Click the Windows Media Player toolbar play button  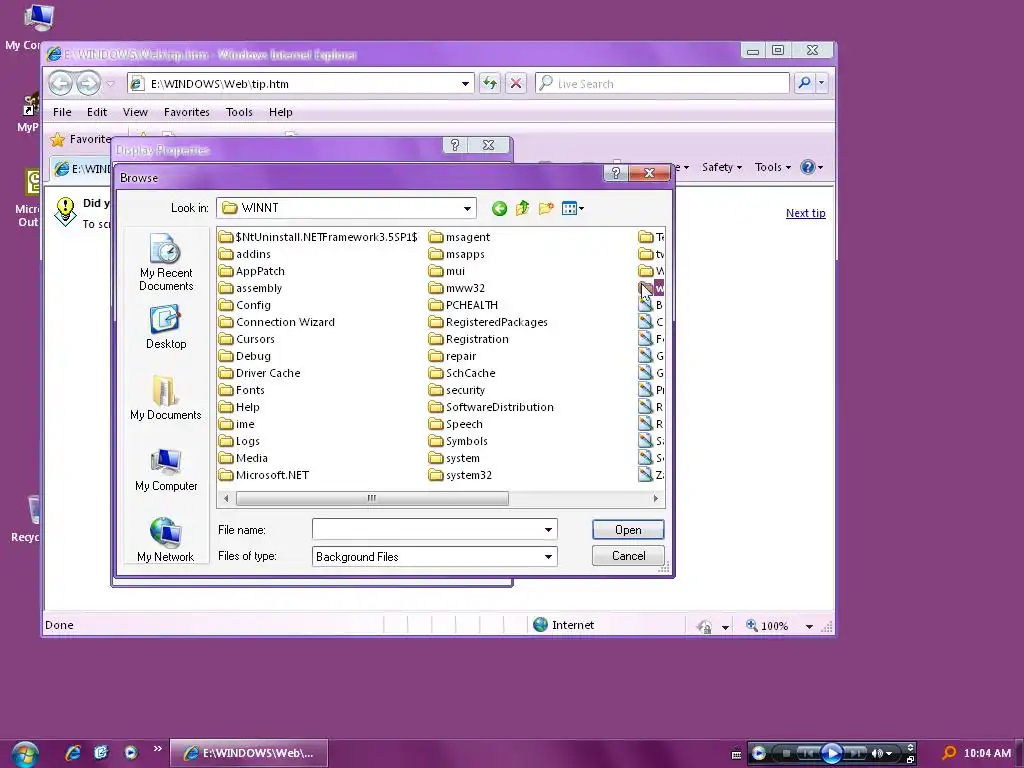(x=831, y=754)
